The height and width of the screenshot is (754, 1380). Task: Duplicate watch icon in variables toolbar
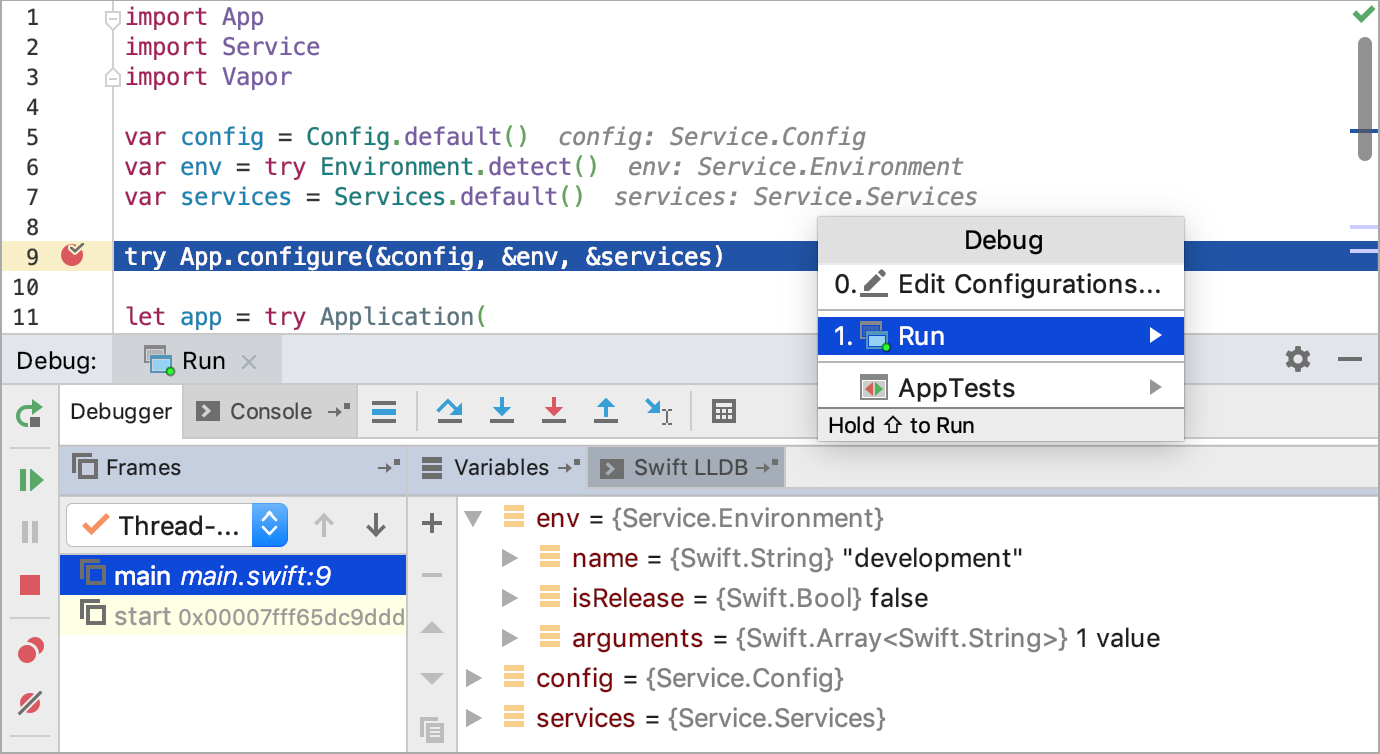(x=432, y=730)
